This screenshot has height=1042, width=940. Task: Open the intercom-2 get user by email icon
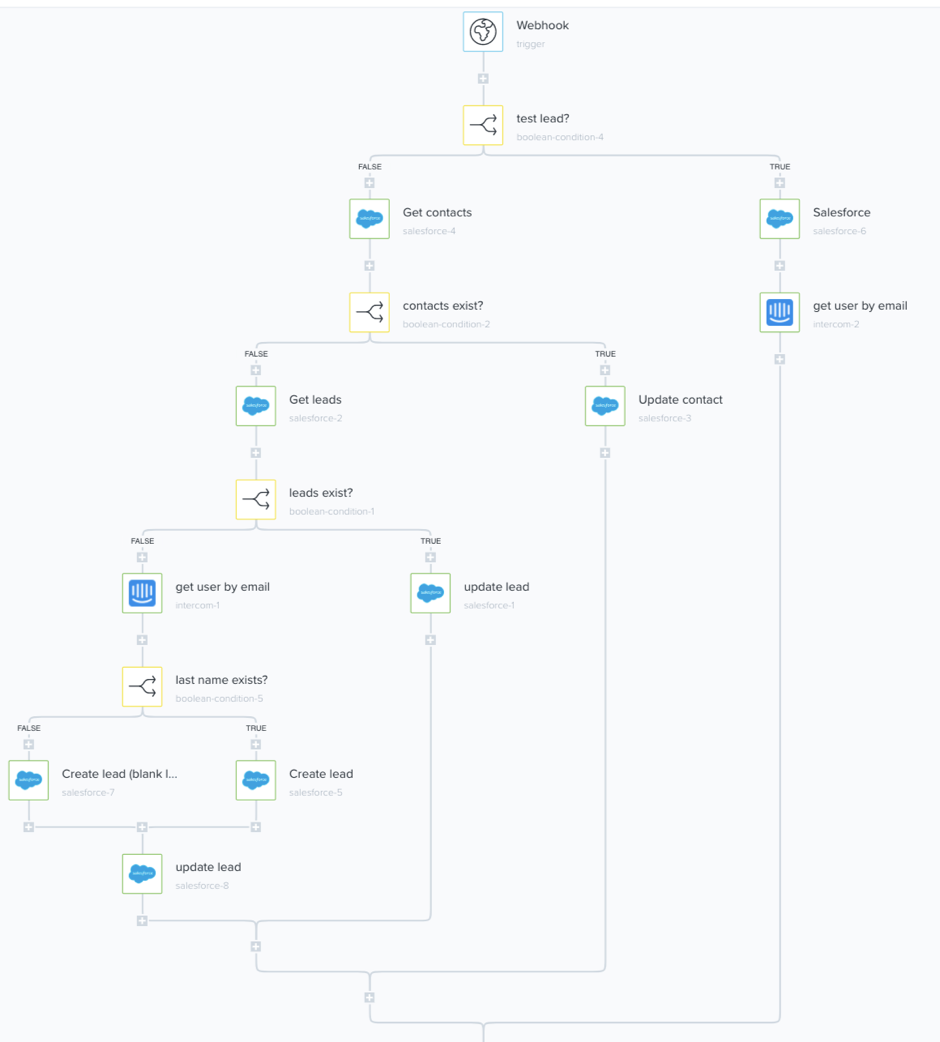[780, 312]
